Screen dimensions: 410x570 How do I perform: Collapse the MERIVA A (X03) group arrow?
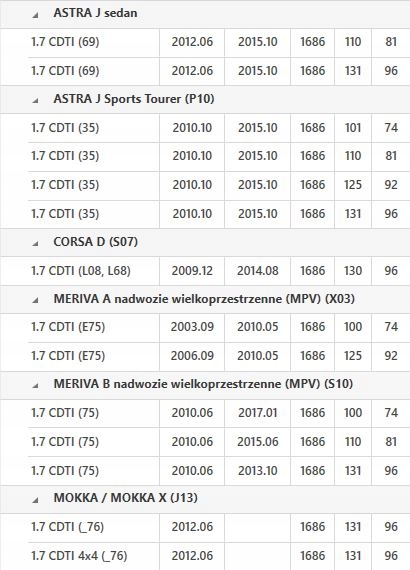(x=35, y=301)
